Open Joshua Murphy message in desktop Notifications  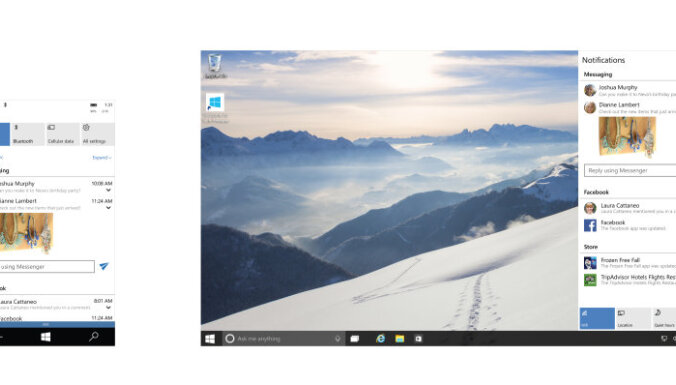point(629,90)
